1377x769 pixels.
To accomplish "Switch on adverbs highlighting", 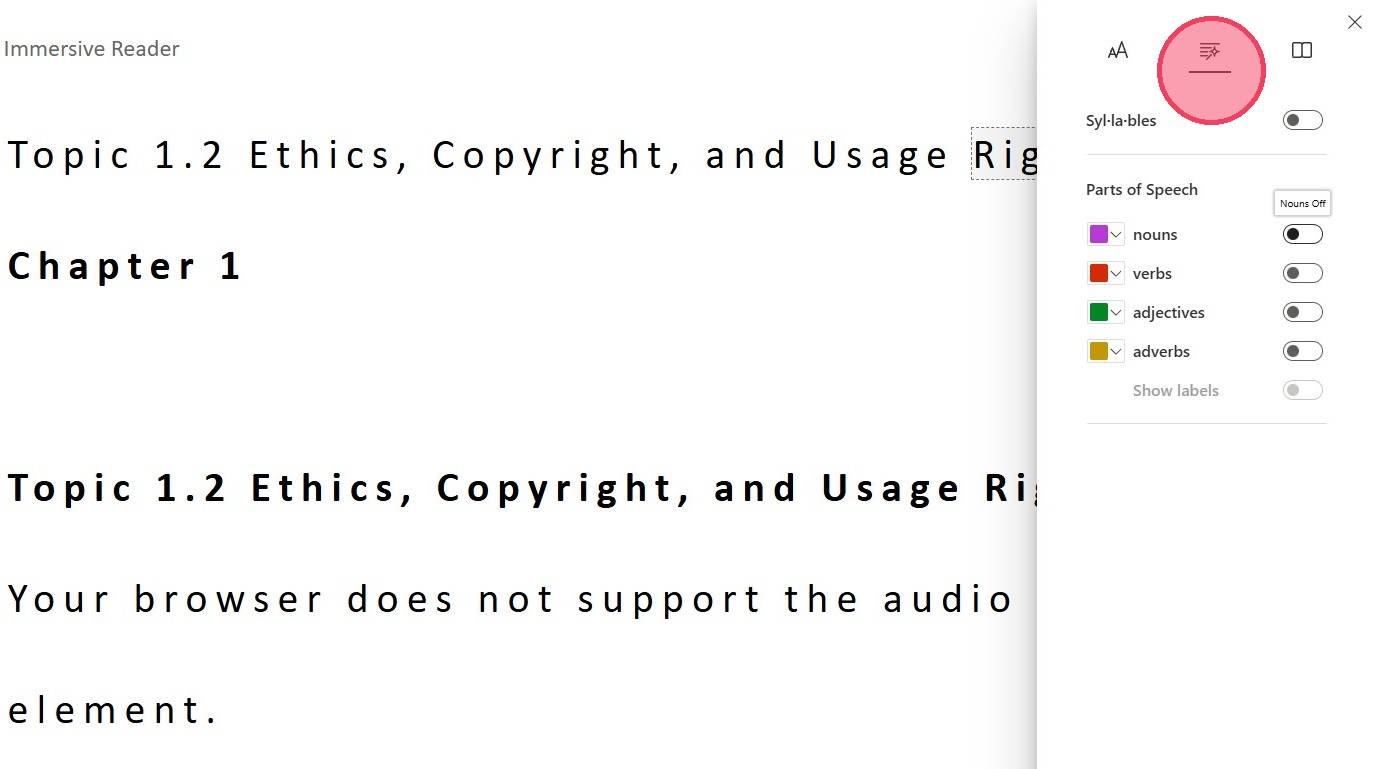I will (x=1302, y=351).
